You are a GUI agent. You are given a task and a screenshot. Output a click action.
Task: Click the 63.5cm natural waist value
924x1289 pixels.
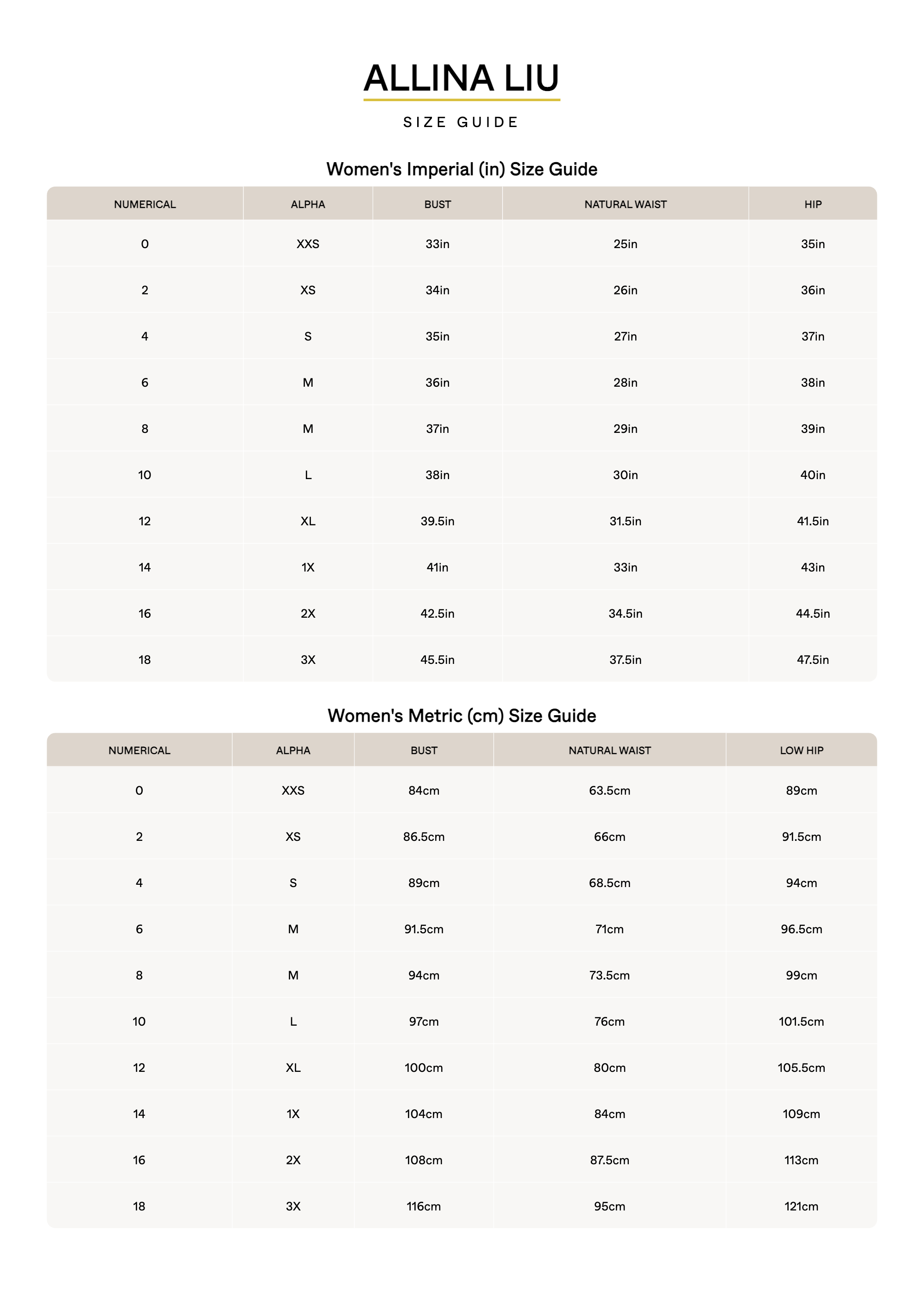coord(609,790)
